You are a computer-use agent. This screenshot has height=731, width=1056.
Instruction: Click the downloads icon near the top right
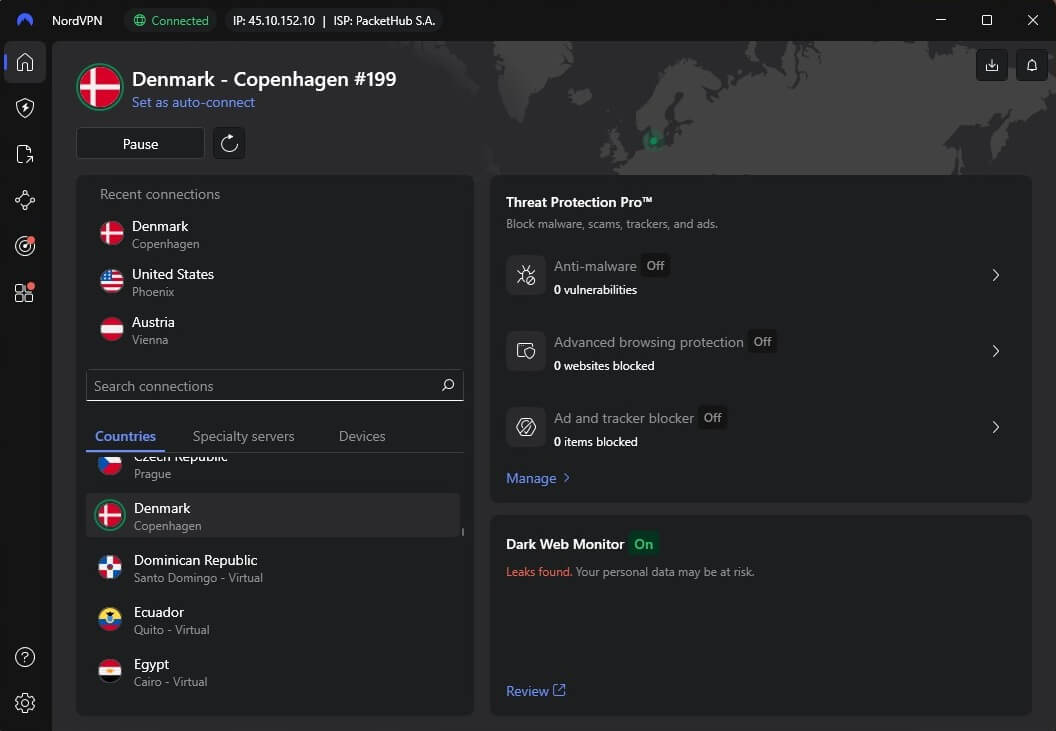[x=991, y=65]
